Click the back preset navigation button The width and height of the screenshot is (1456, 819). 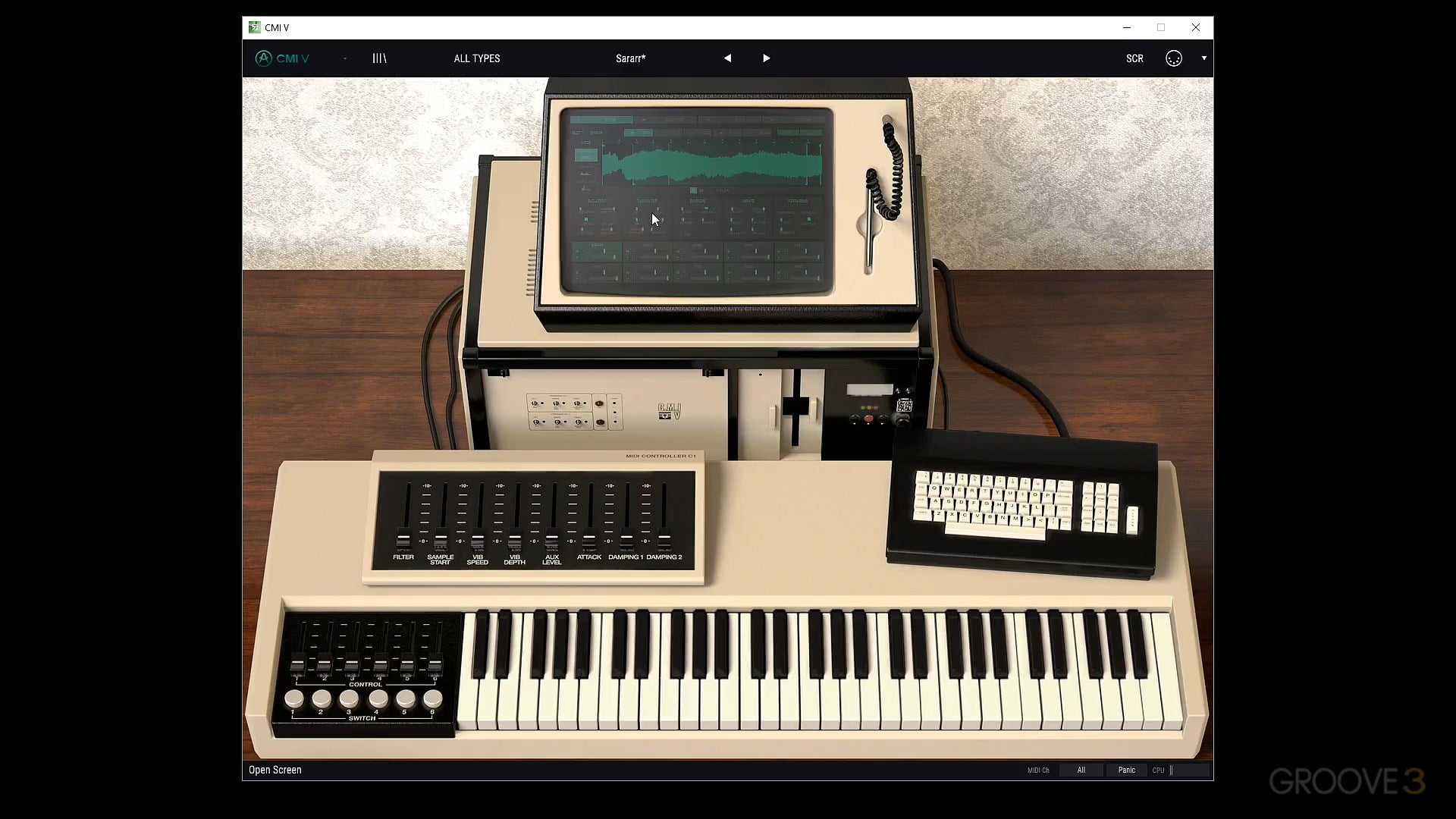pos(728,58)
